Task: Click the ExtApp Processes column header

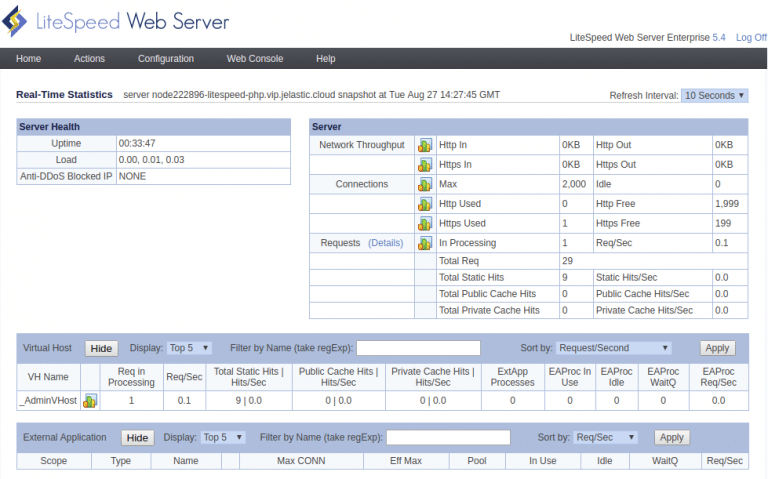Action: pos(512,377)
